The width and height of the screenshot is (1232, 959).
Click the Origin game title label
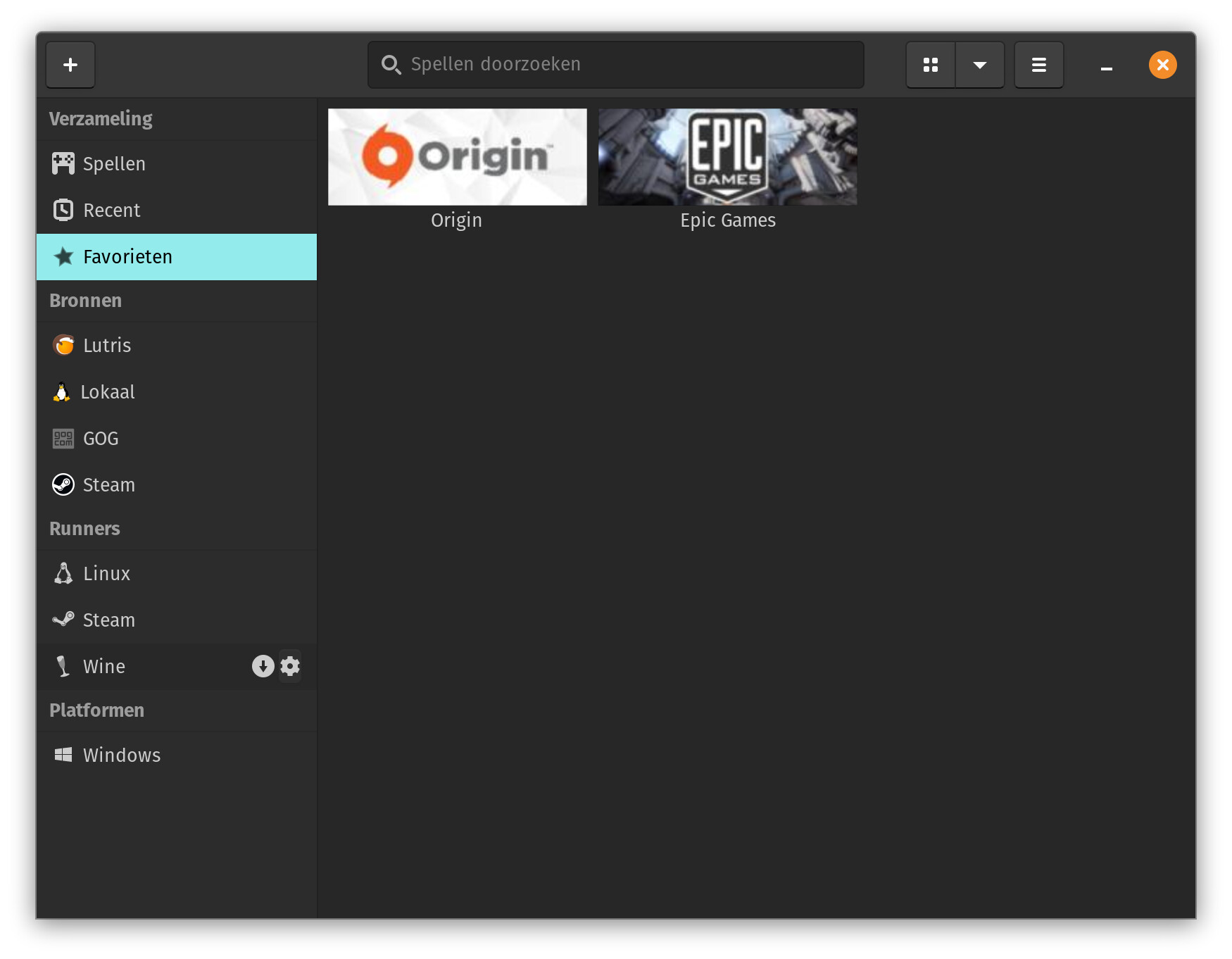[x=457, y=220]
